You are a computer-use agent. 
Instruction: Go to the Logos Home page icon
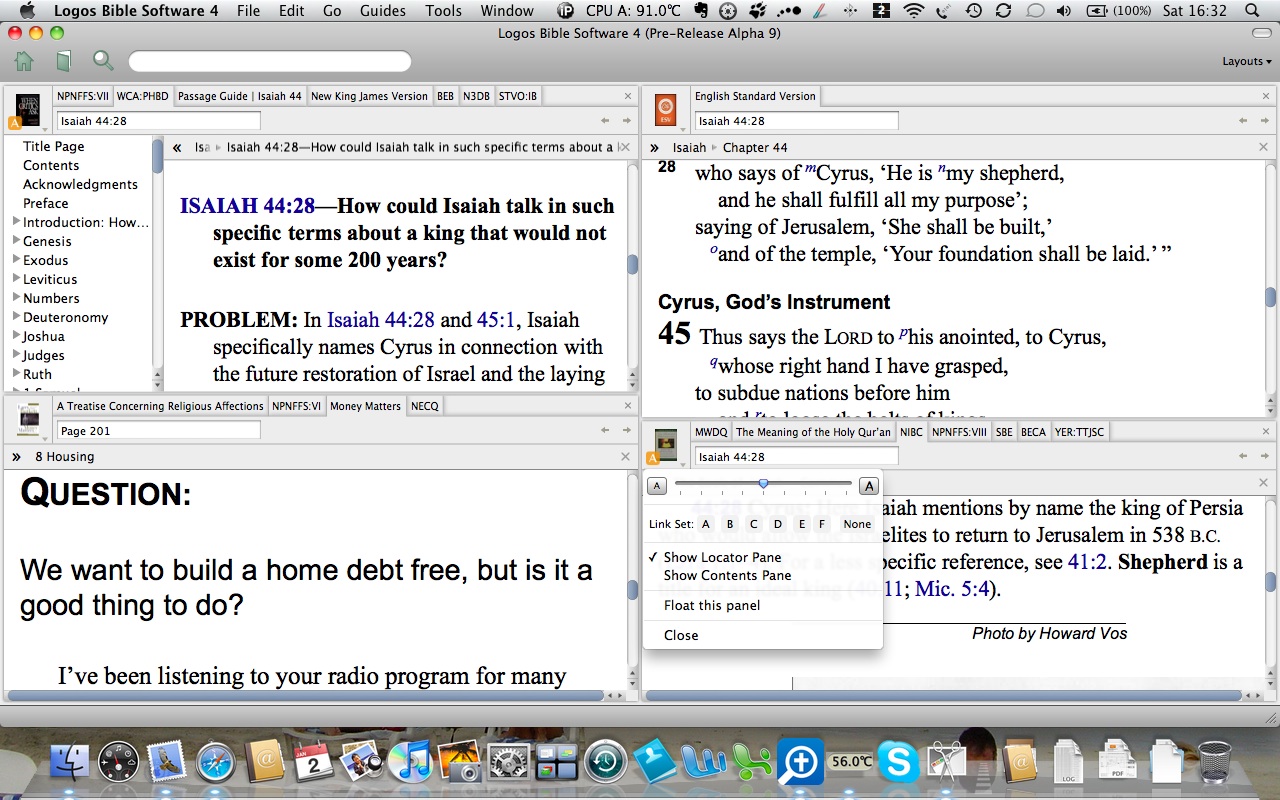(x=24, y=62)
